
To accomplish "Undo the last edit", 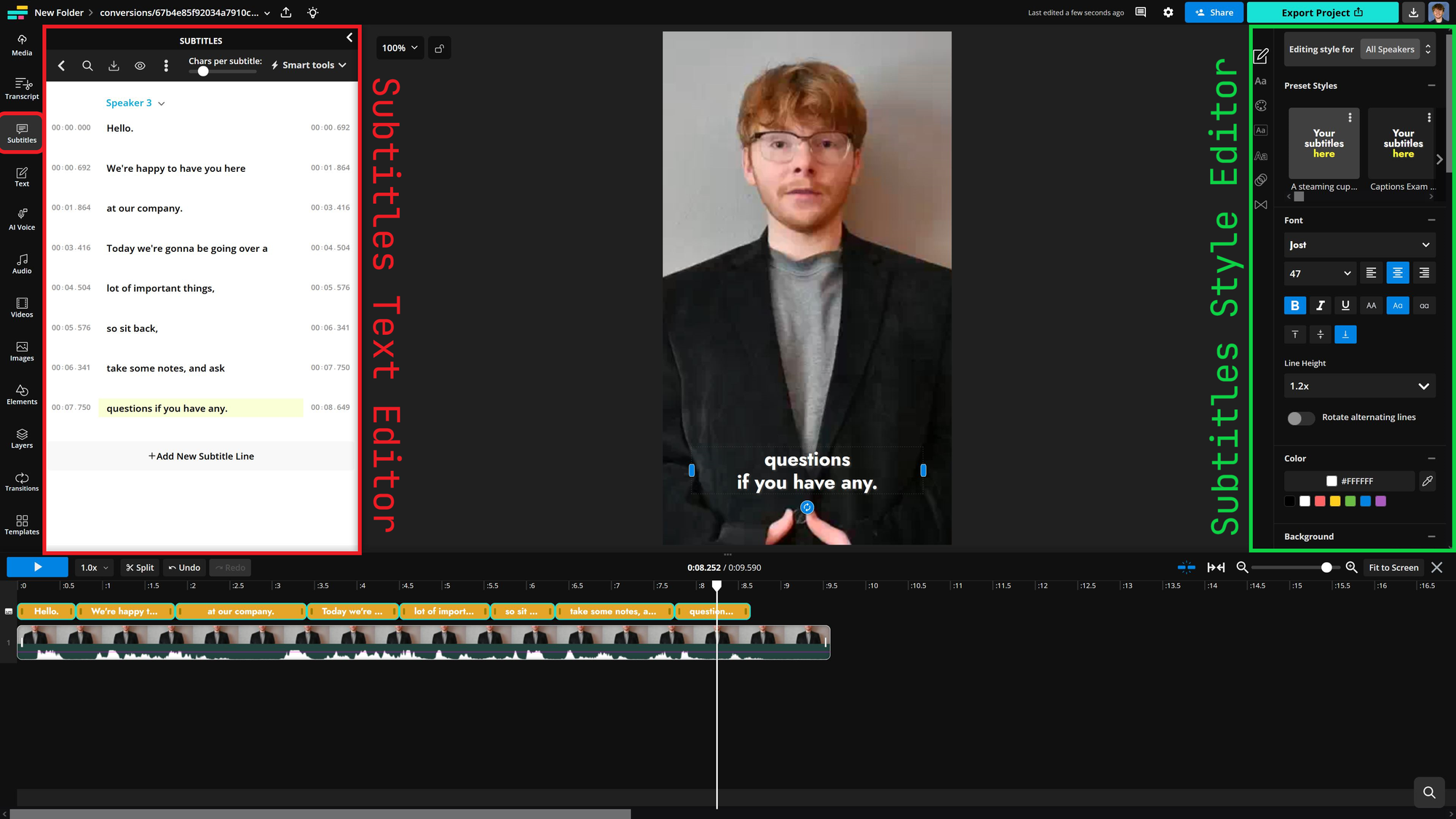I will 184,567.
